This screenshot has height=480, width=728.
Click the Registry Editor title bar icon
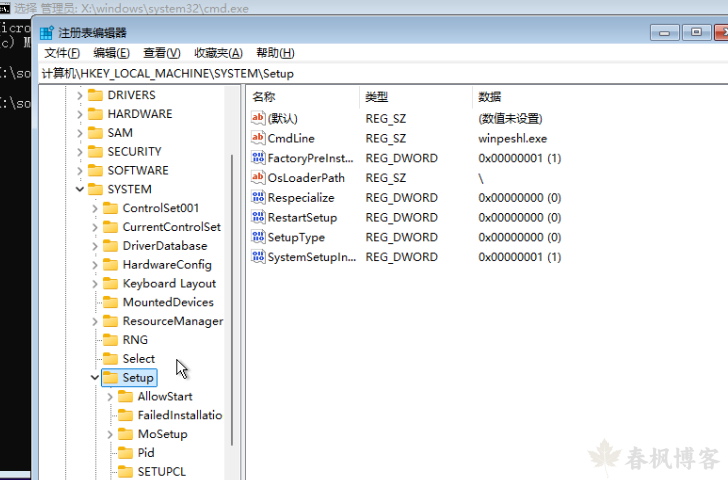click(x=47, y=32)
